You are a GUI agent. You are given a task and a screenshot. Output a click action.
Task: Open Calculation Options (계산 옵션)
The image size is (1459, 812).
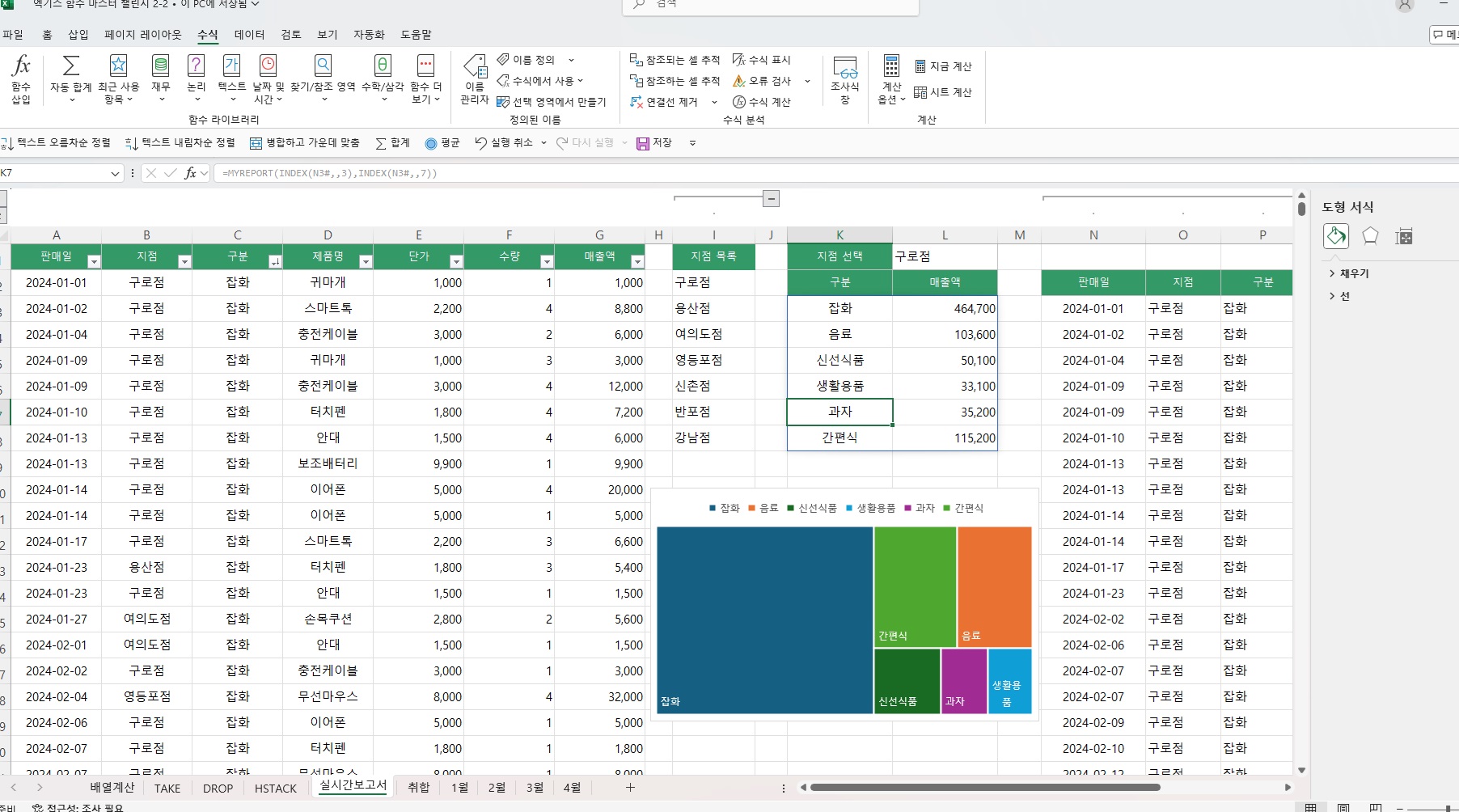coord(891,79)
